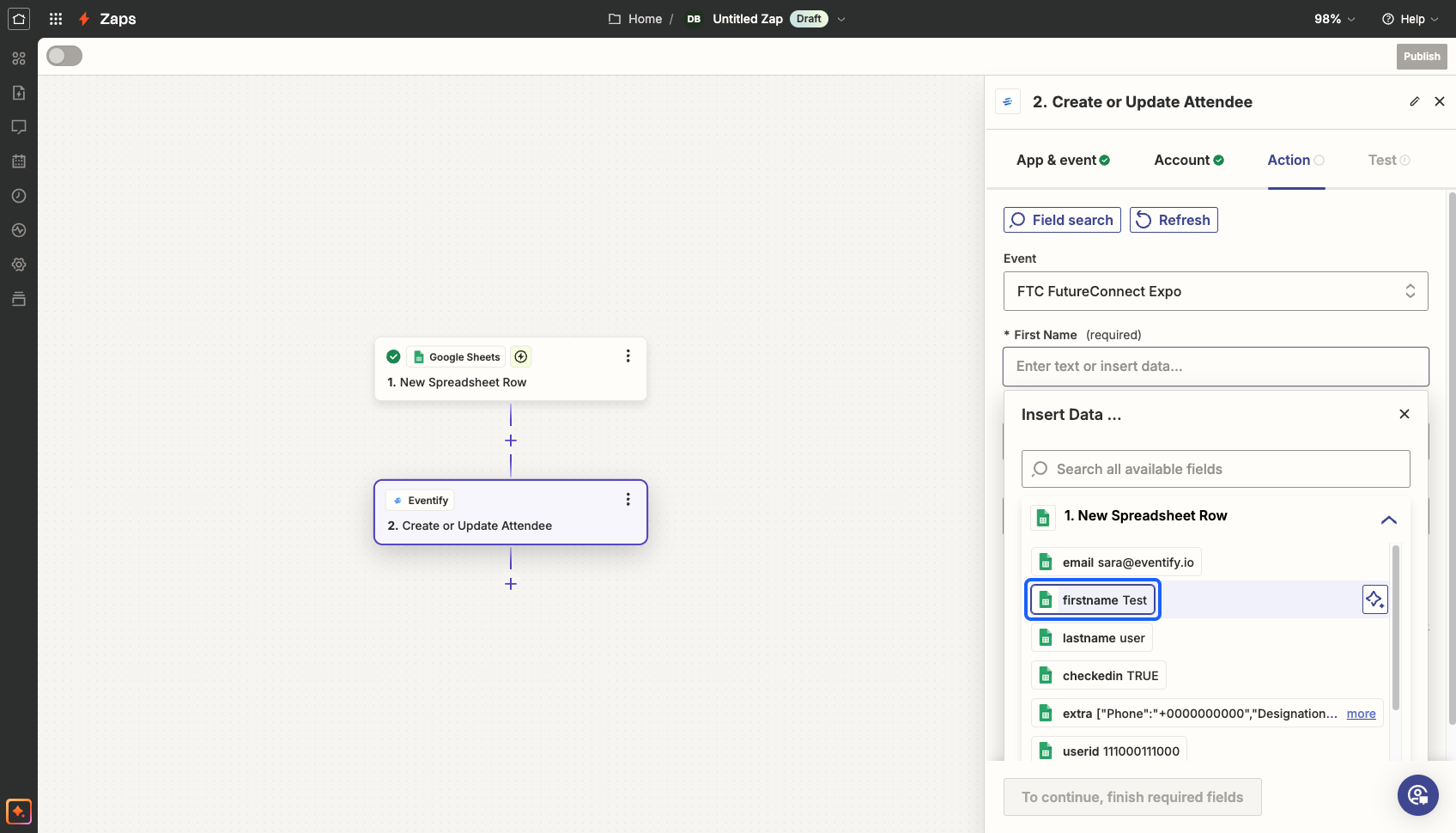The width and height of the screenshot is (1456, 833).
Task: Open the app connections sidebar icon
Action: pyautogui.click(x=18, y=58)
